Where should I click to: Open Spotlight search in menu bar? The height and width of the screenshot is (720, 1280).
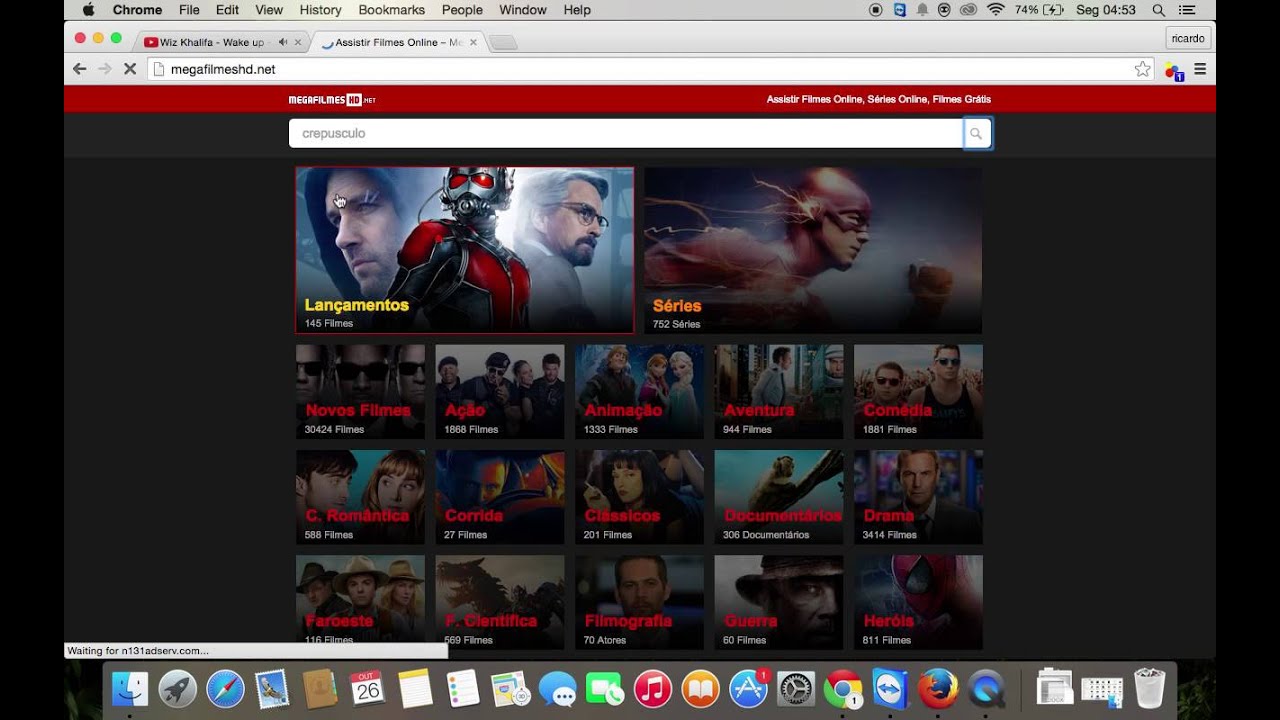[1158, 10]
